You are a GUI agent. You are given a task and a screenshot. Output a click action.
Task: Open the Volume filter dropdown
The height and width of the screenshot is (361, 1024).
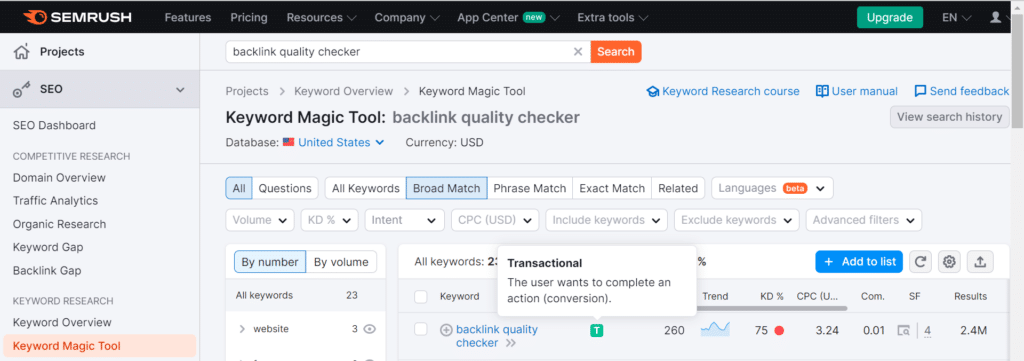260,220
